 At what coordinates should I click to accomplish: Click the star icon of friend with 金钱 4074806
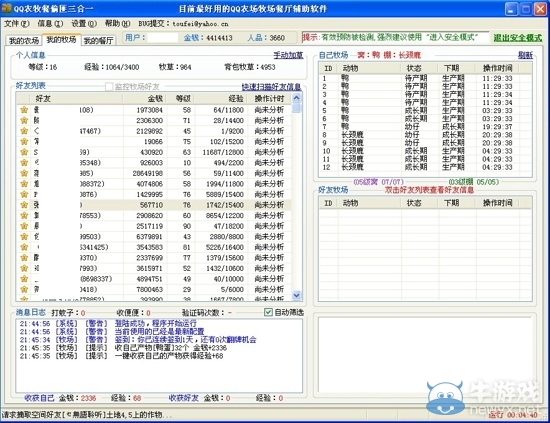coord(24,183)
